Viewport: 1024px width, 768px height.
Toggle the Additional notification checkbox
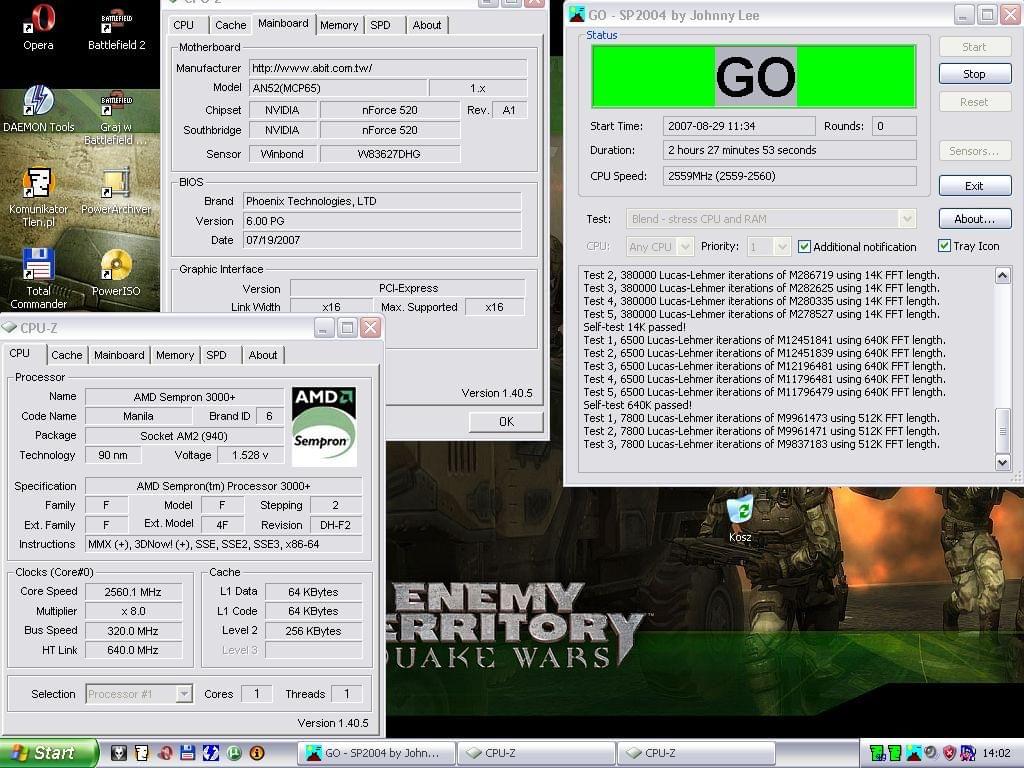click(805, 247)
